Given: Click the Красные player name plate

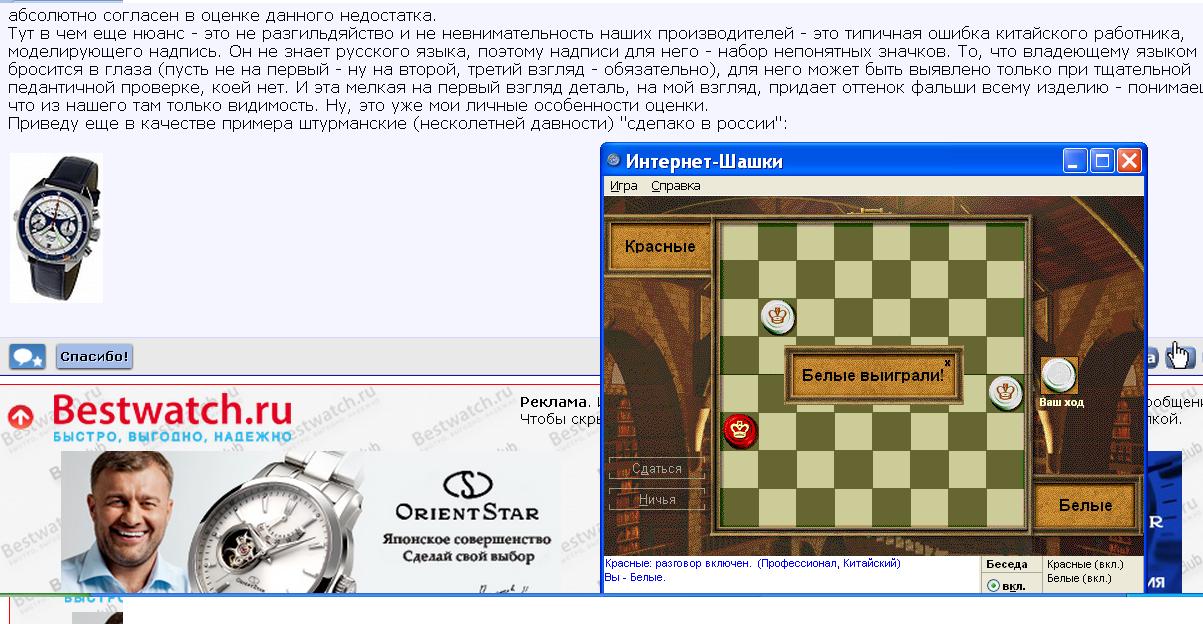Looking at the screenshot, I should point(659,246).
